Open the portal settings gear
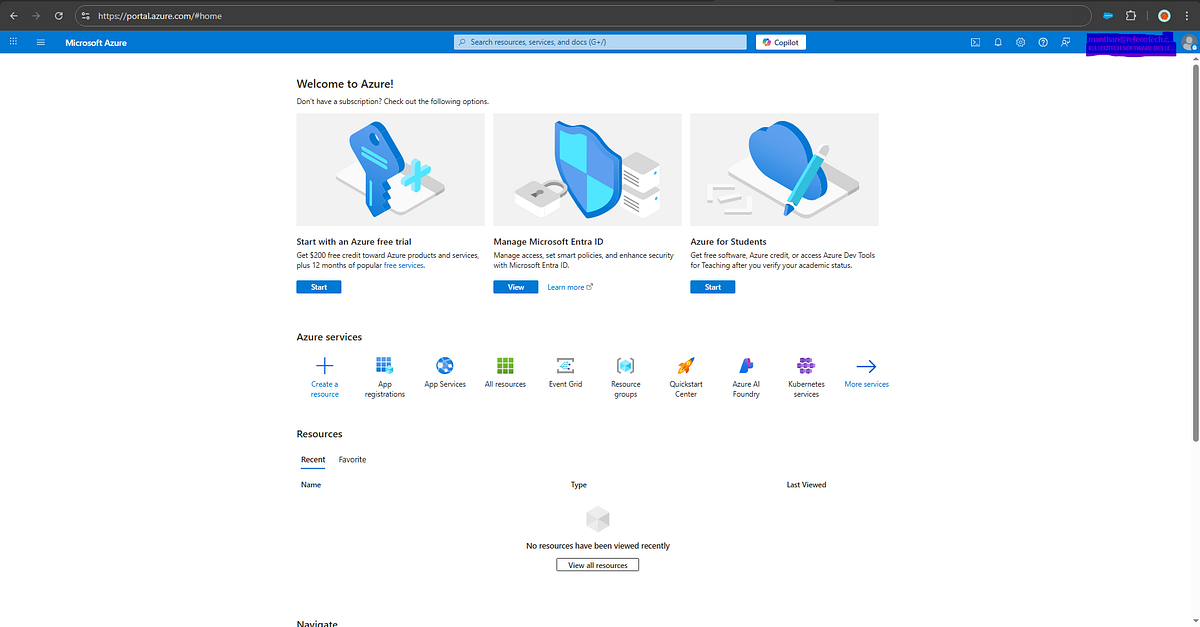1200x627 pixels. (1020, 42)
